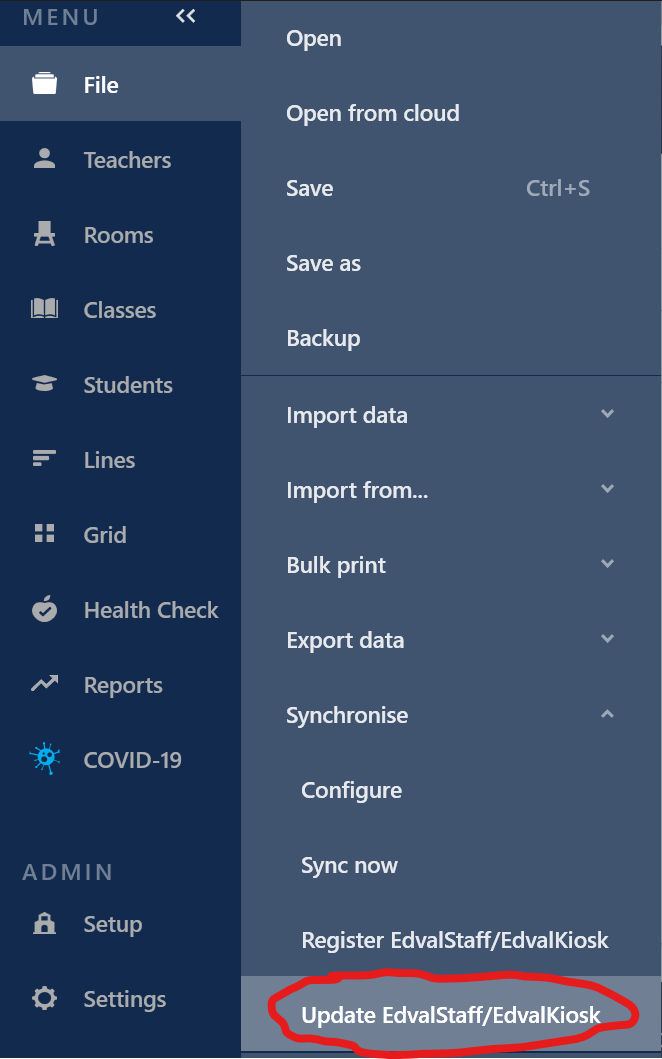Click the Settings gear icon
This screenshot has height=1059, width=662.
click(x=44, y=998)
